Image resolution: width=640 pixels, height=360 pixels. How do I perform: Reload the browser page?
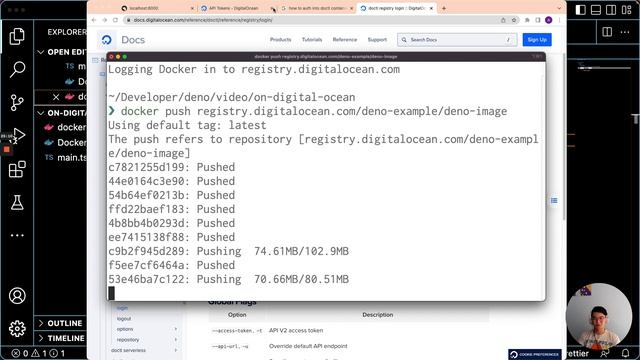point(116,20)
